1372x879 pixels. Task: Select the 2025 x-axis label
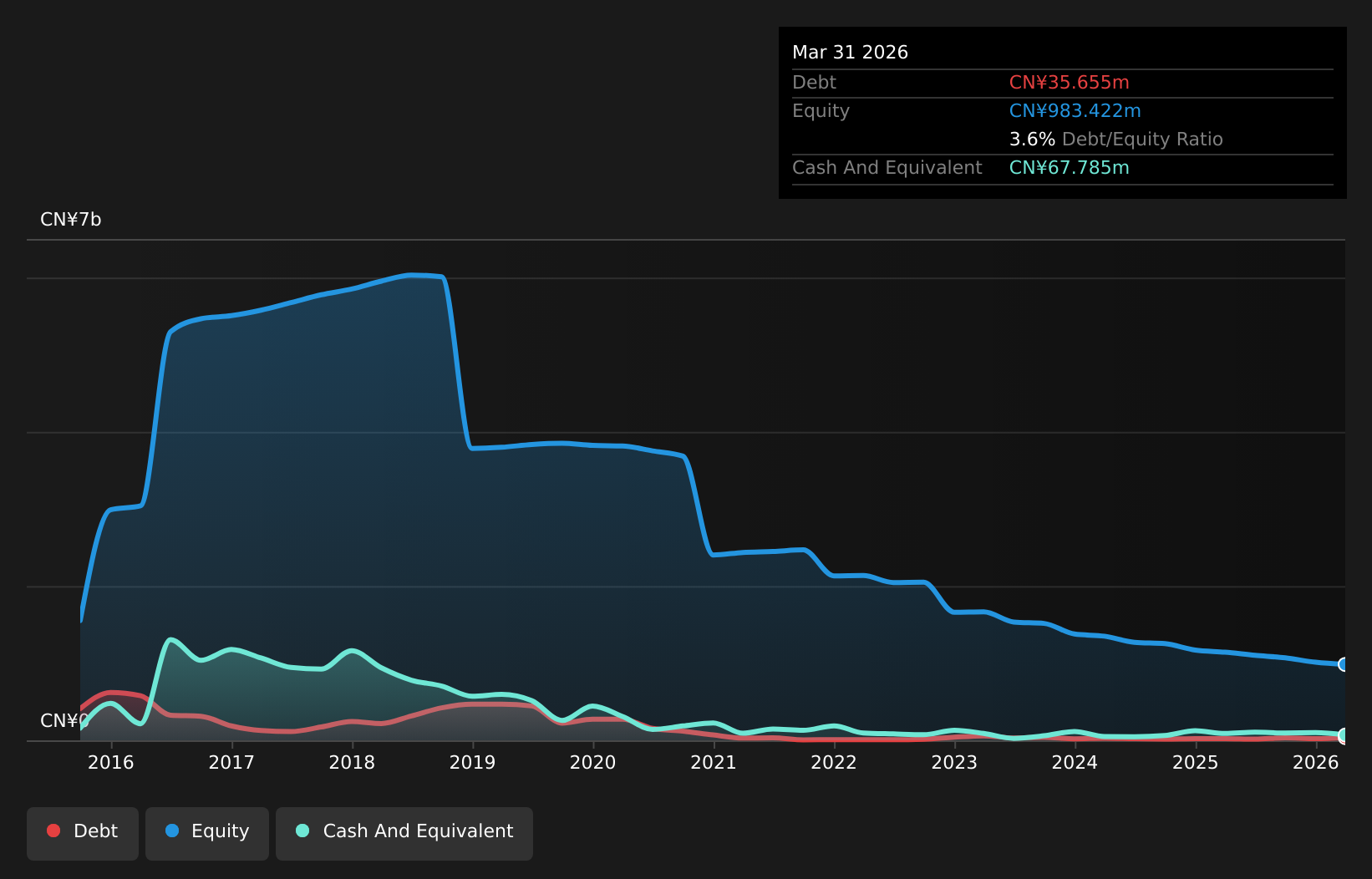pos(1196,762)
